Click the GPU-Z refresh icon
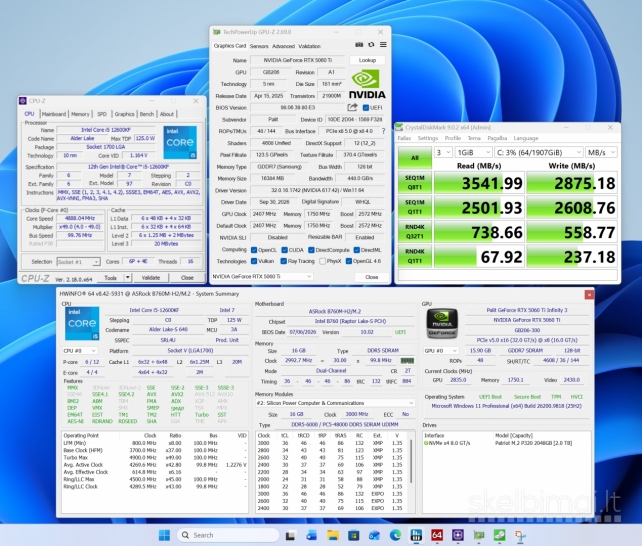Image resolution: width=642 pixels, height=546 pixels. [371, 45]
